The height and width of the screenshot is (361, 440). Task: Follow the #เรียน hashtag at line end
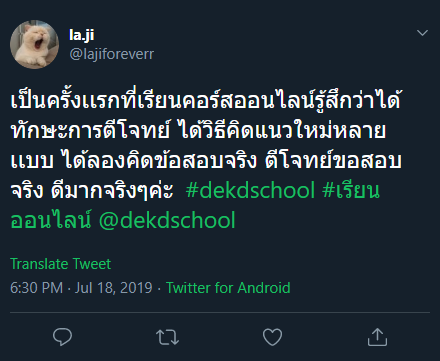pos(351,190)
